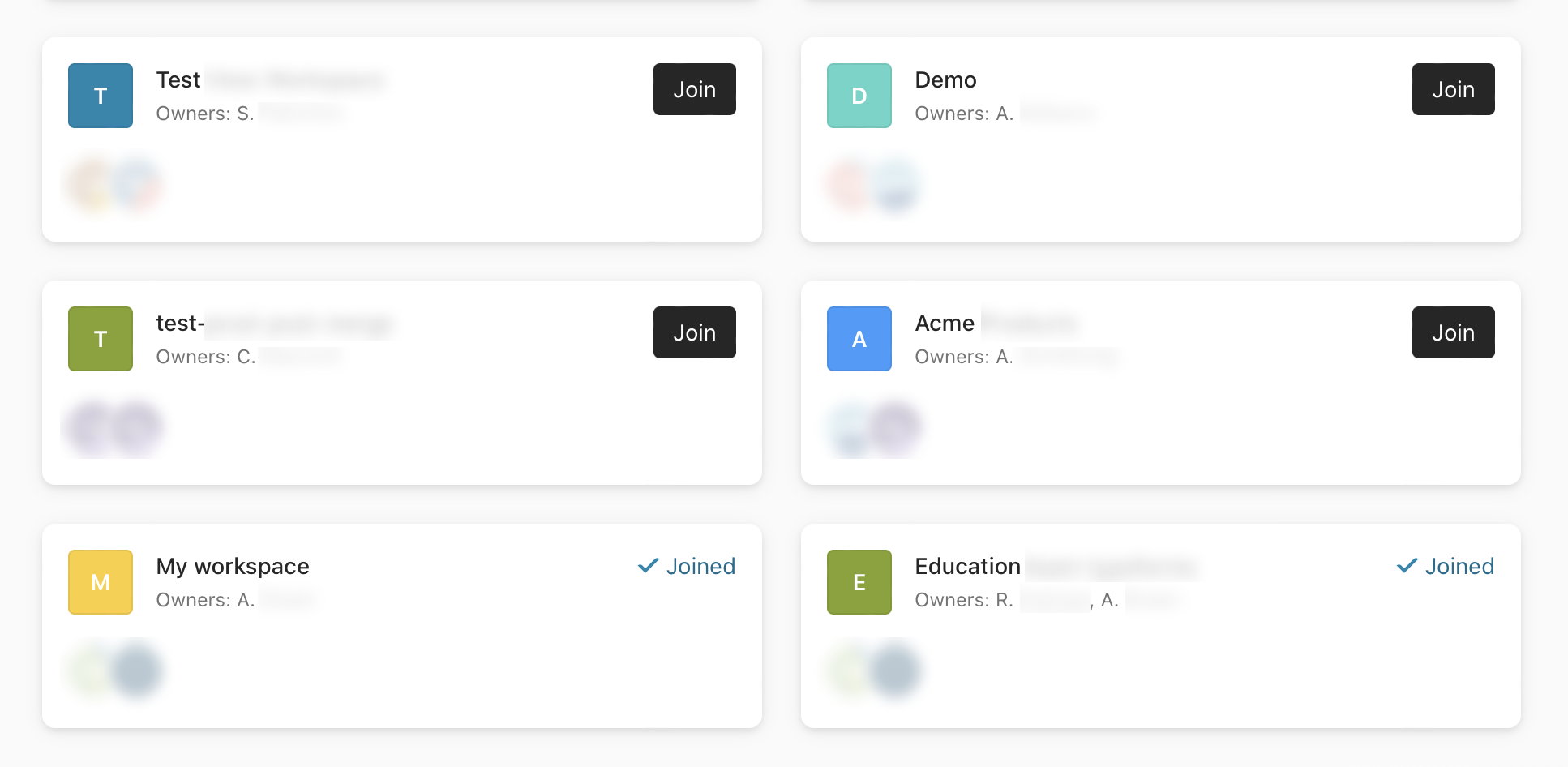Image resolution: width=1568 pixels, height=767 pixels.
Task: Join the Demo workspace
Action: 1453,89
